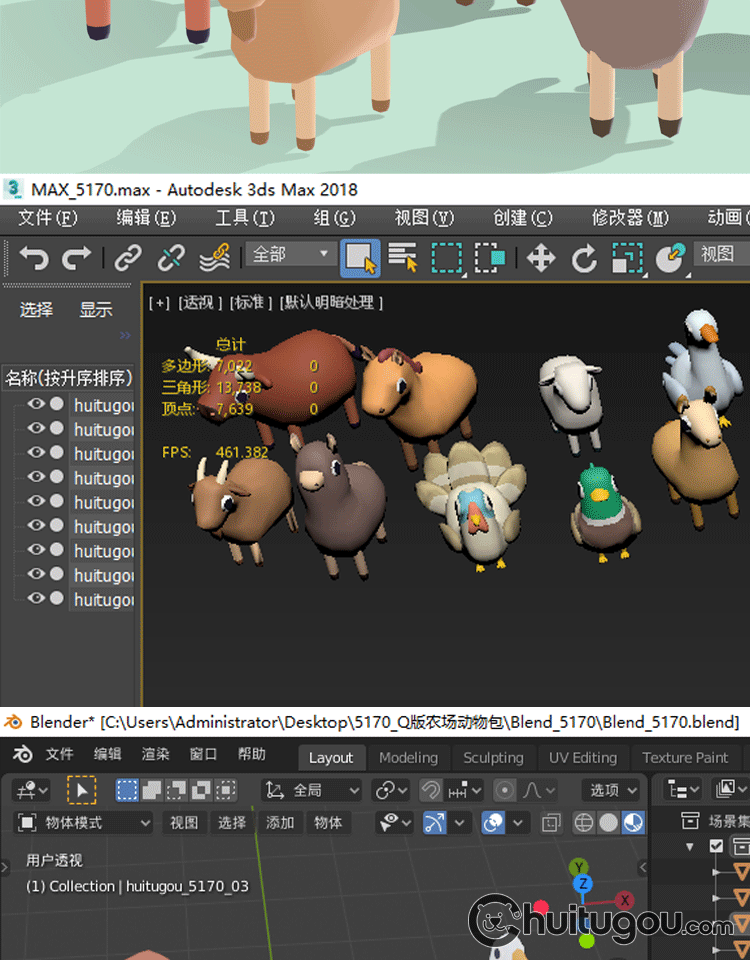
Task: Choose the Select and Move tool
Action: click(541, 259)
